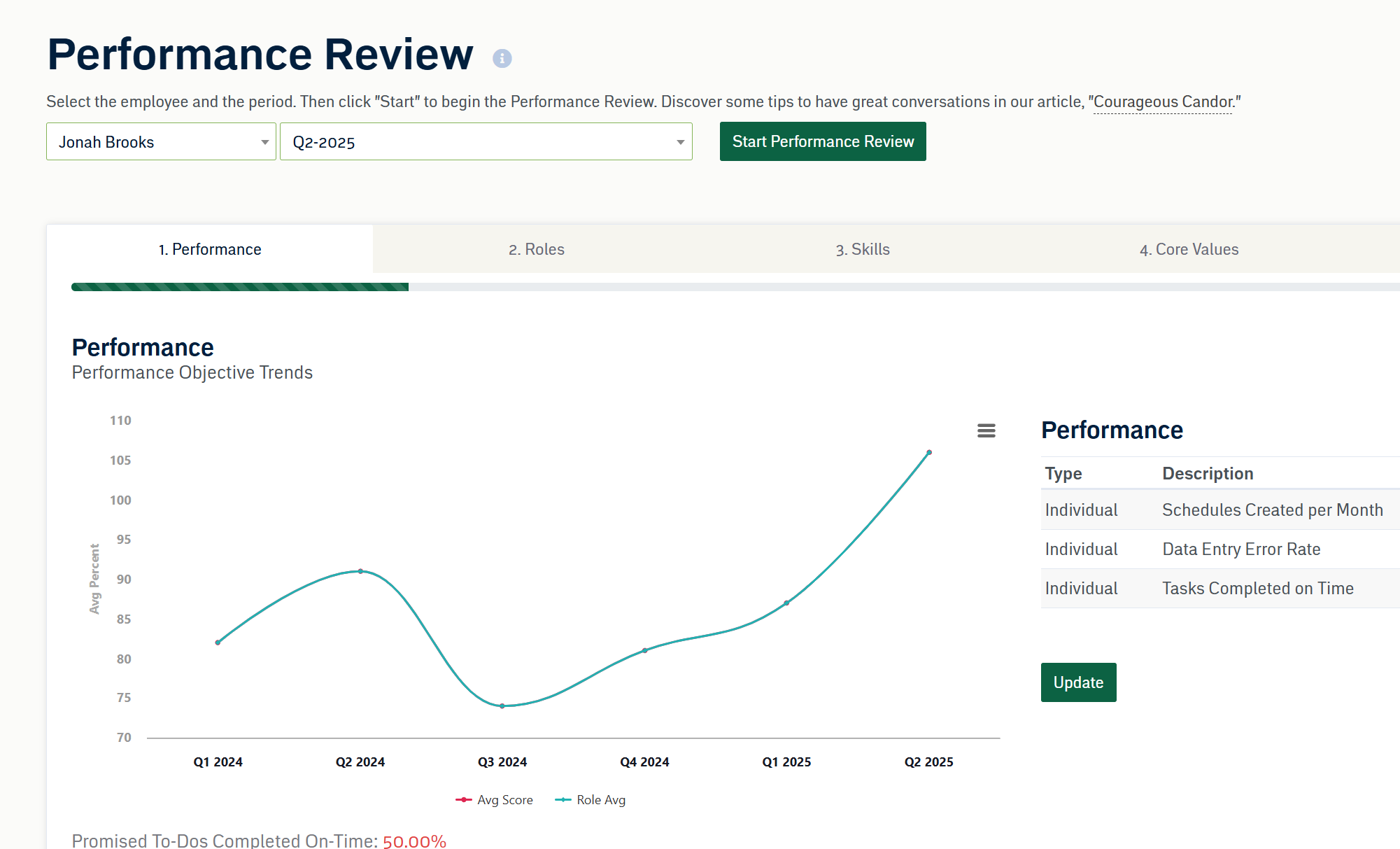Click the green review progress bar

(x=240, y=287)
